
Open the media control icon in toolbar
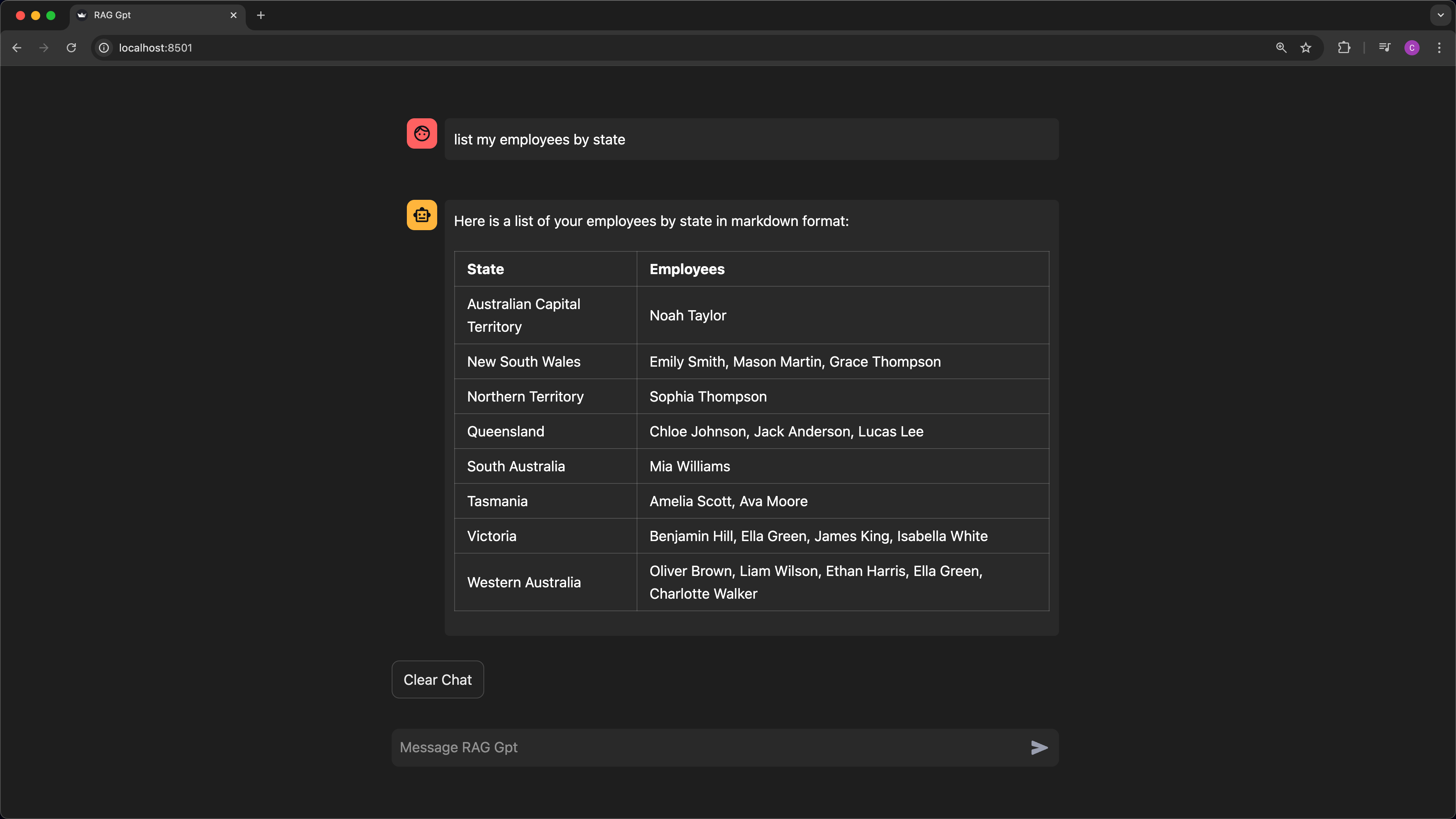click(1385, 48)
